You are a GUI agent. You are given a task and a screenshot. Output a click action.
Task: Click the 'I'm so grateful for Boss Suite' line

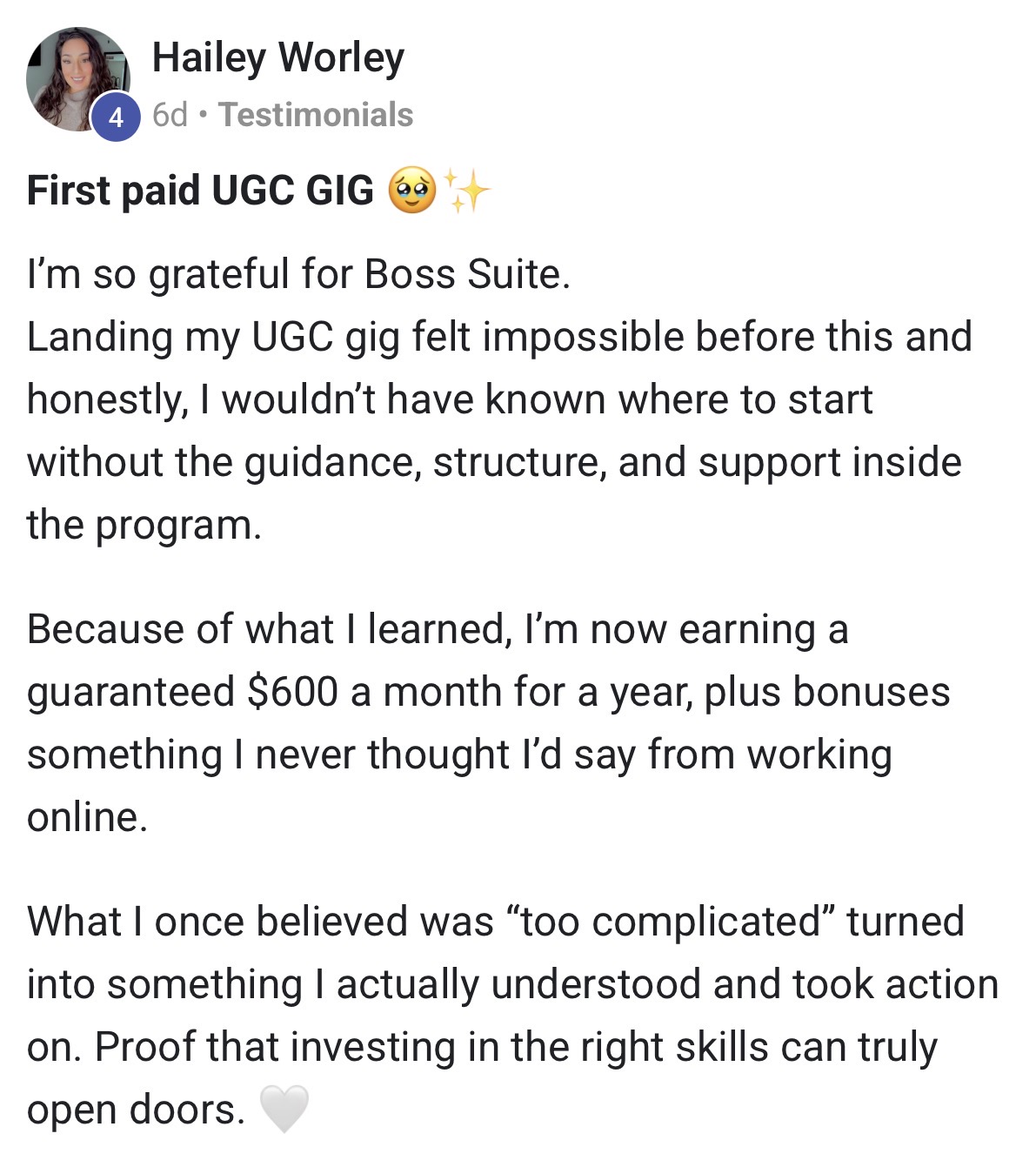(x=298, y=274)
